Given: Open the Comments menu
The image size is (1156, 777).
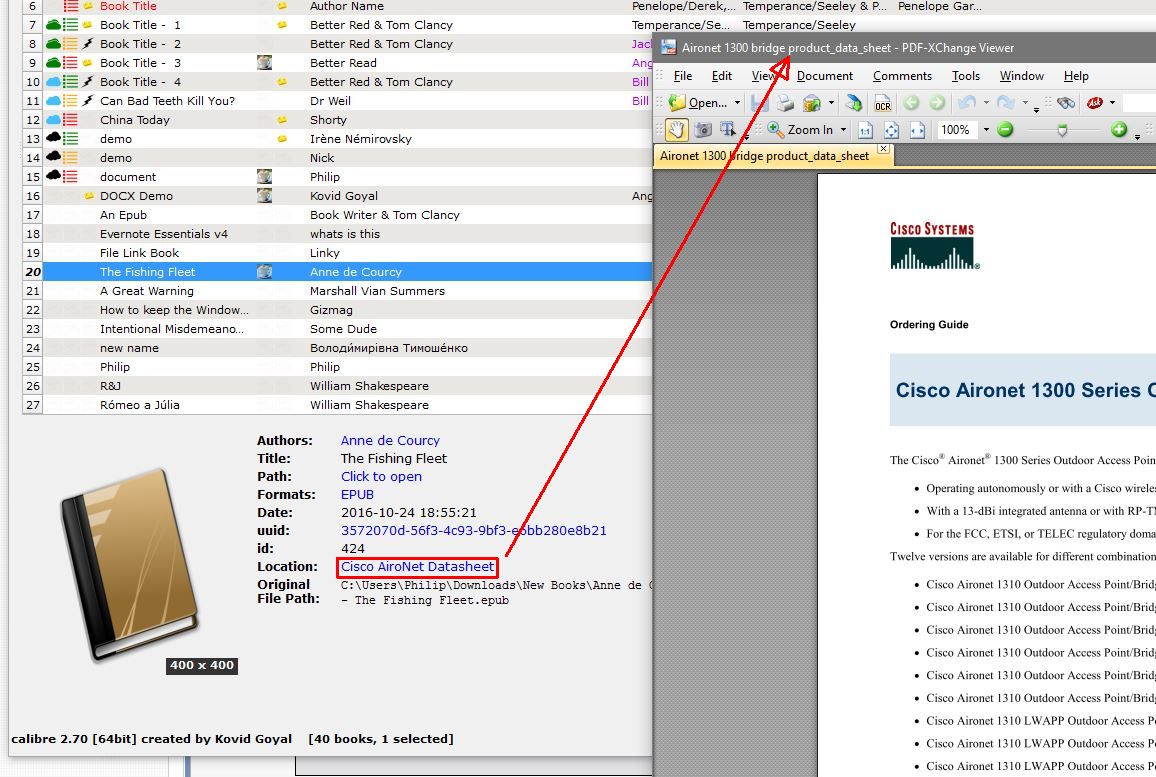Looking at the screenshot, I should click(x=902, y=76).
